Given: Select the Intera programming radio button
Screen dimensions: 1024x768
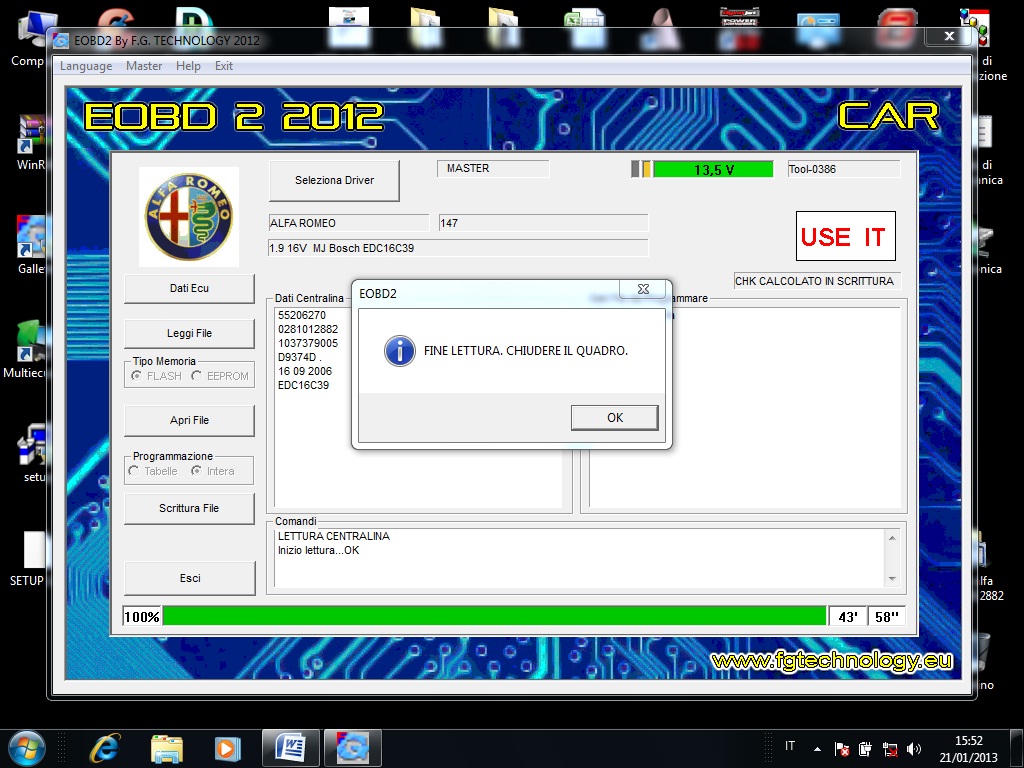Looking at the screenshot, I should 196,471.
